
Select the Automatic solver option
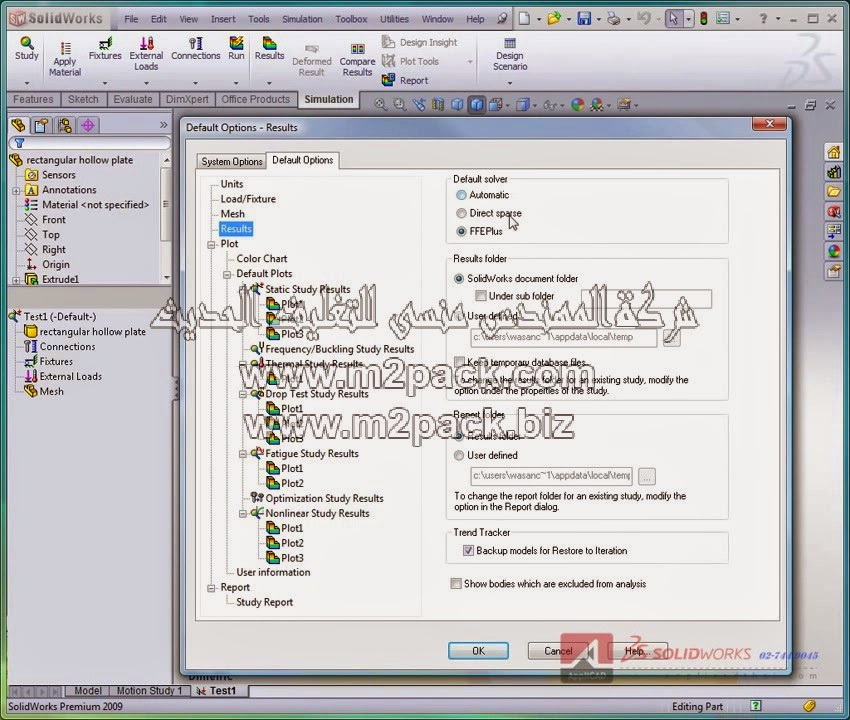[461, 195]
